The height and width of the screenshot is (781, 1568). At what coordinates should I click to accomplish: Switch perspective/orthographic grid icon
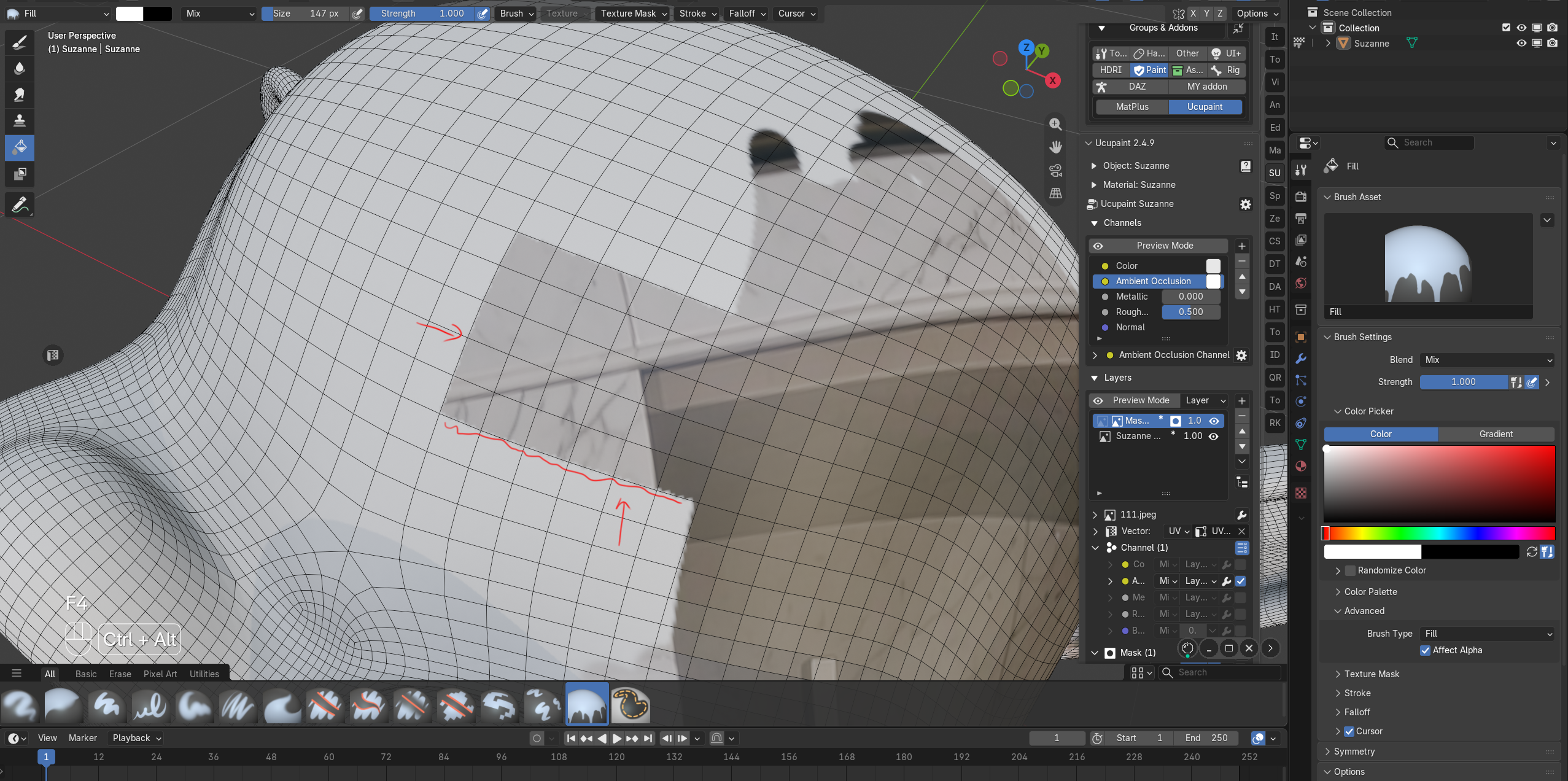coord(1055,193)
